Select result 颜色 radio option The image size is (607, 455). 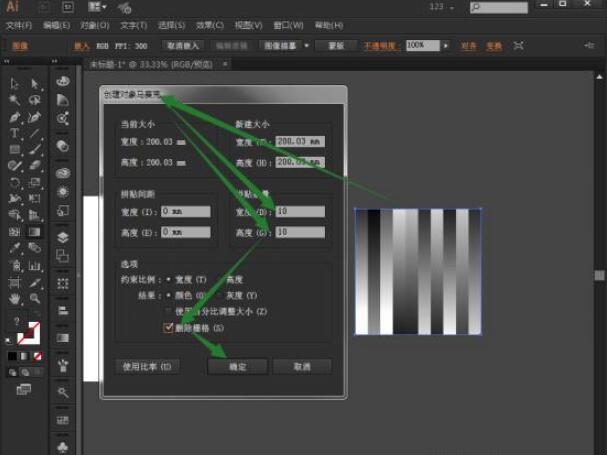(x=169, y=295)
